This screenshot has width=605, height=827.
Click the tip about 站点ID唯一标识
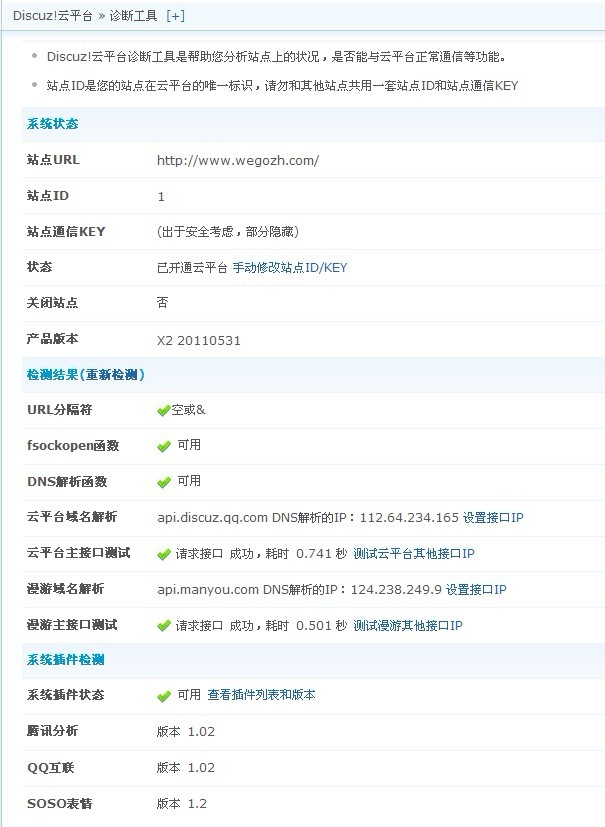(x=282, y=85)
